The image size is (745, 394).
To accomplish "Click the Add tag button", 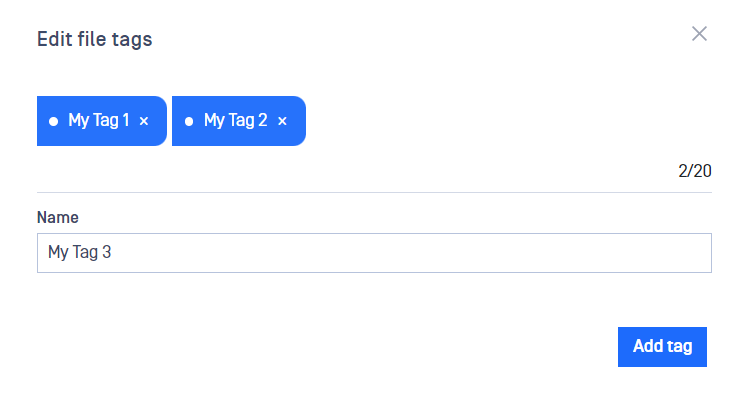I will 662,347.
